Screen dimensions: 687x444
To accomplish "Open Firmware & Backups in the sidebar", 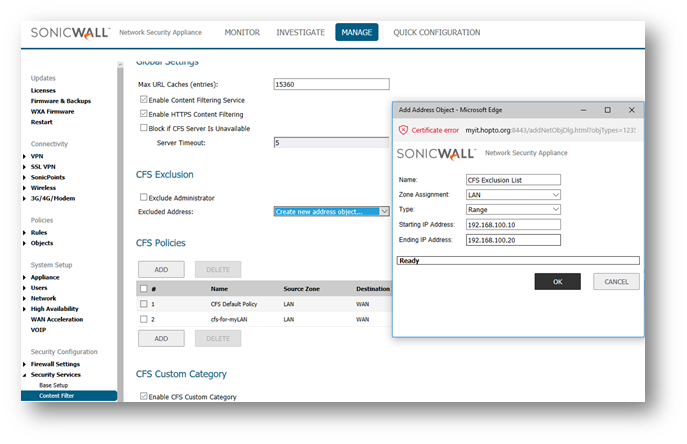I will (60, 101).
